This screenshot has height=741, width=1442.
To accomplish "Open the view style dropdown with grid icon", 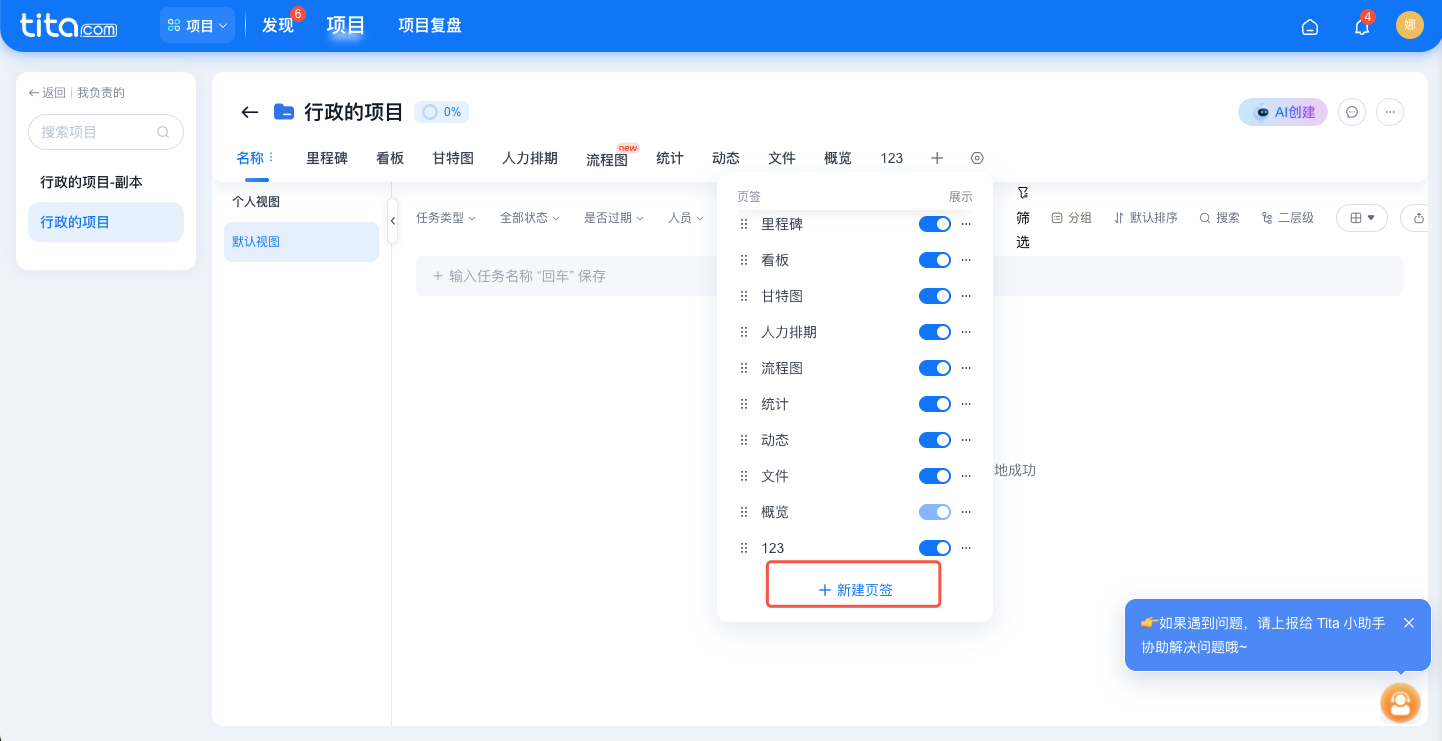I will point(1362,217).
